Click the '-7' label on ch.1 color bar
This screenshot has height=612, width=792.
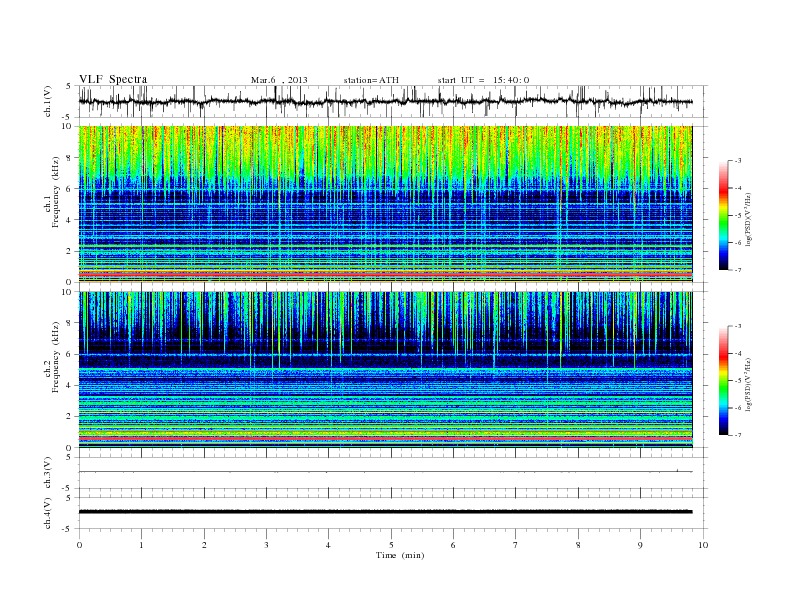click(737, 270)
